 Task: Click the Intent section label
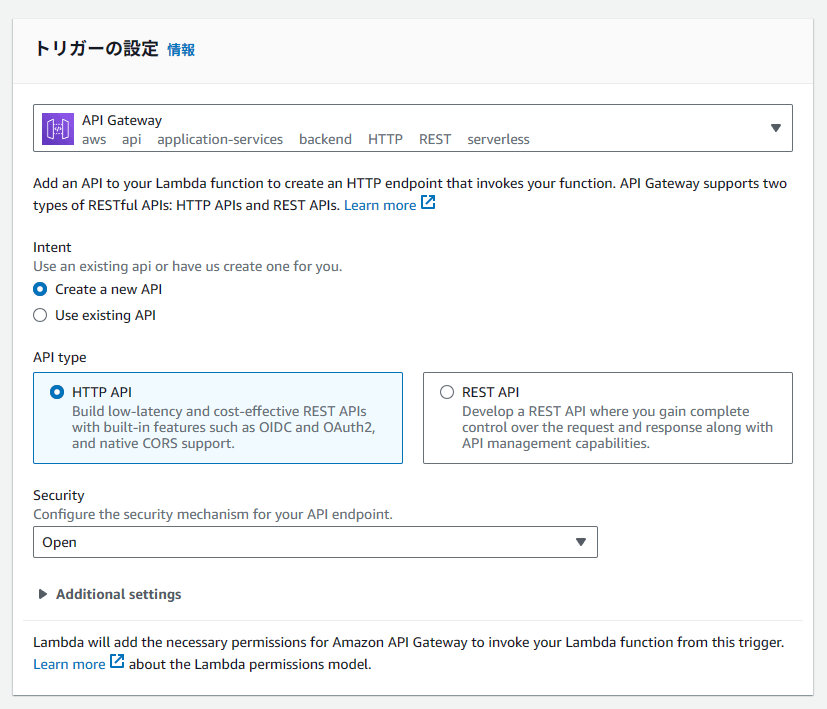pyautogui.click(x=52, y=247)
